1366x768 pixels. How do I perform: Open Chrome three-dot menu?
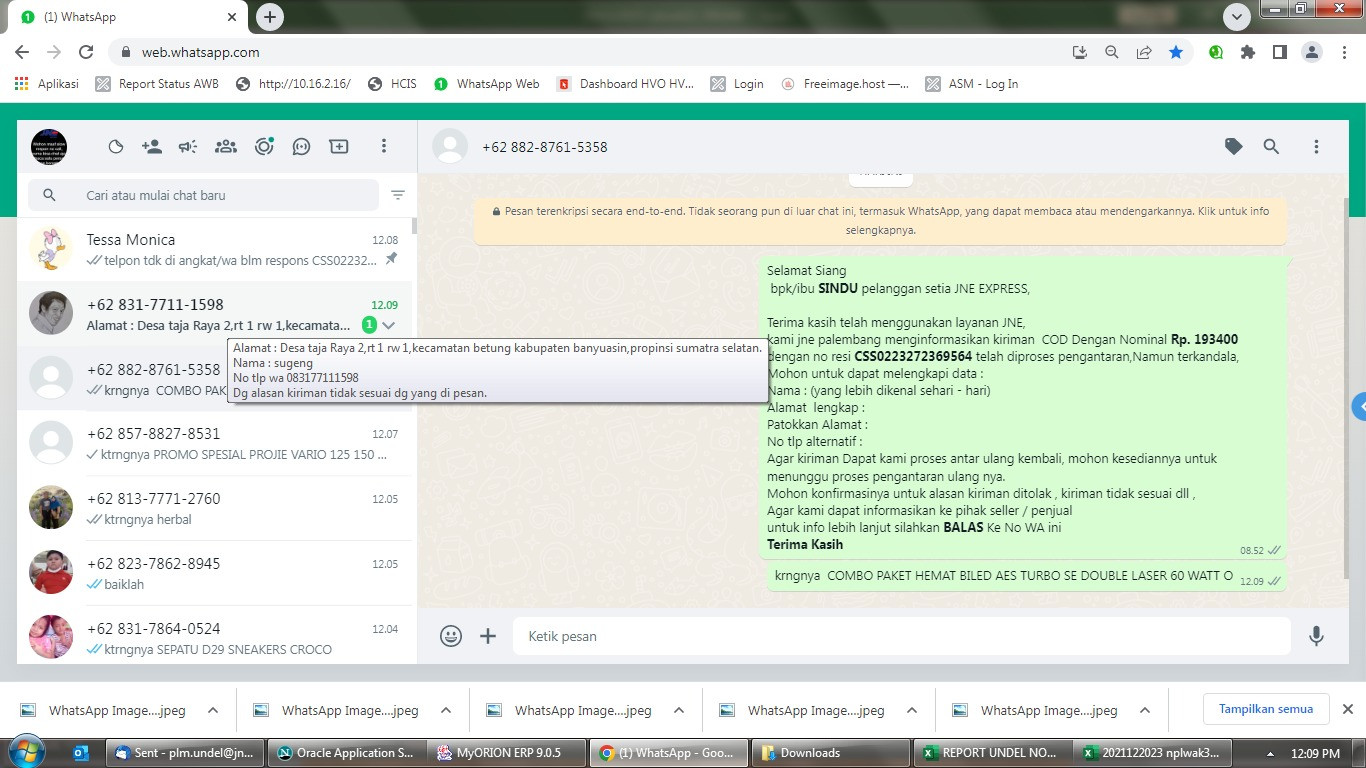point(1343,52)
